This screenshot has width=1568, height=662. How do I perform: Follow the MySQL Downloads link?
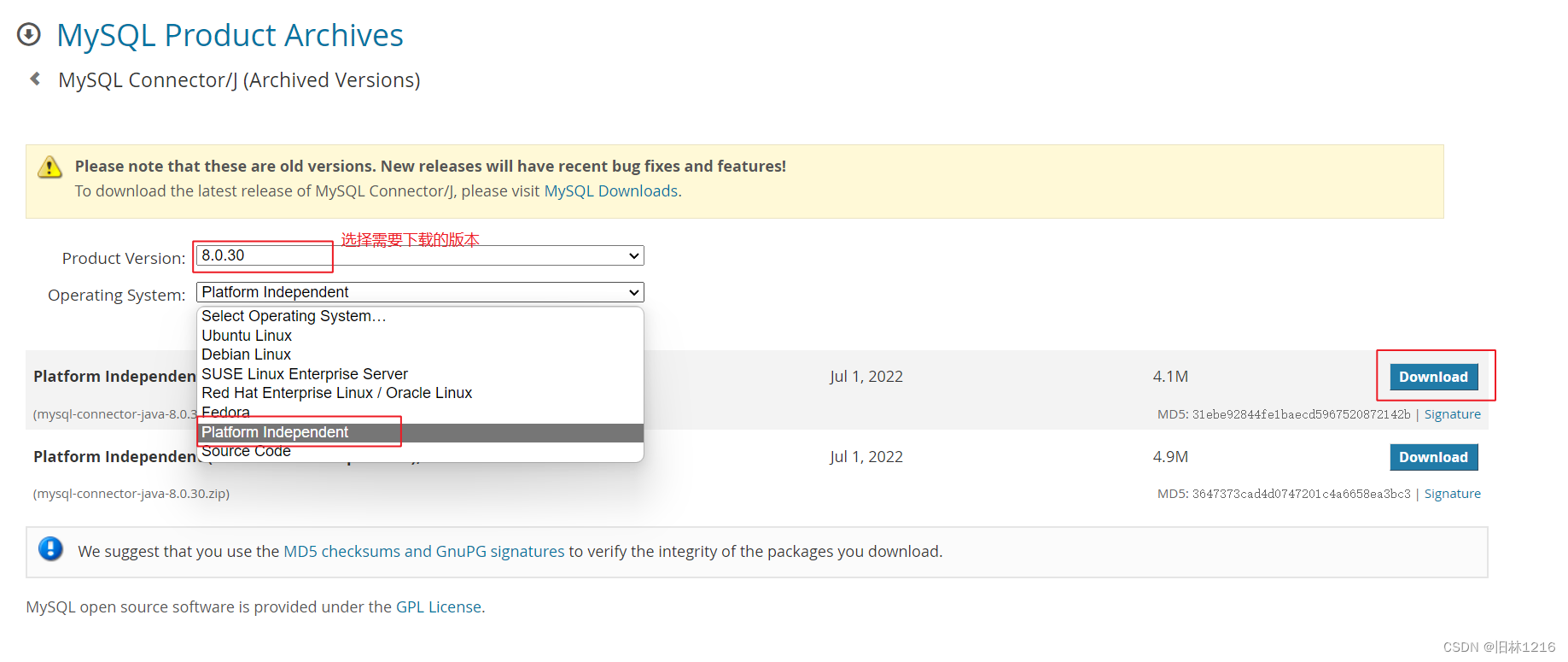pos(610,191)
